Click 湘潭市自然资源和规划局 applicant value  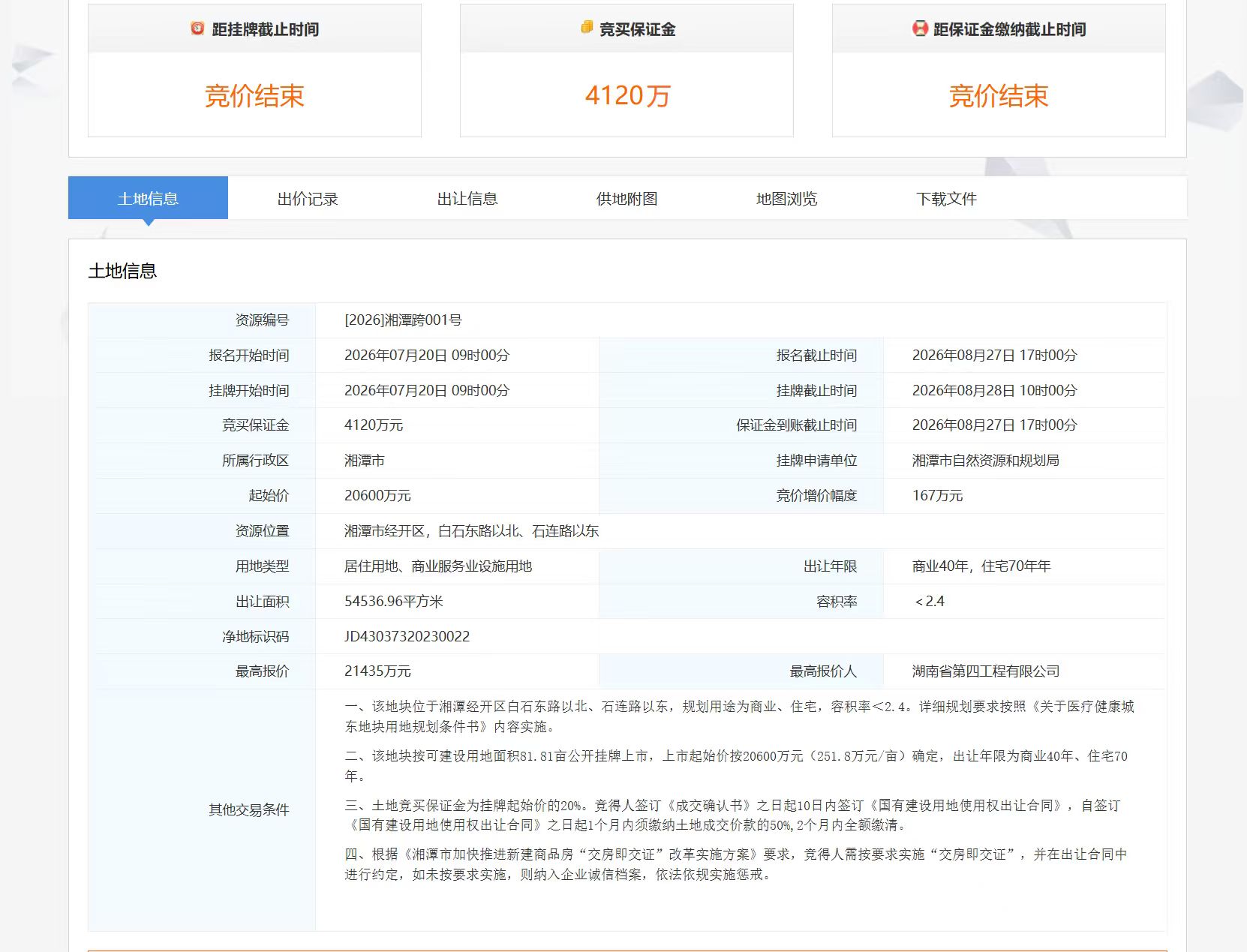(x=986, y=461)
